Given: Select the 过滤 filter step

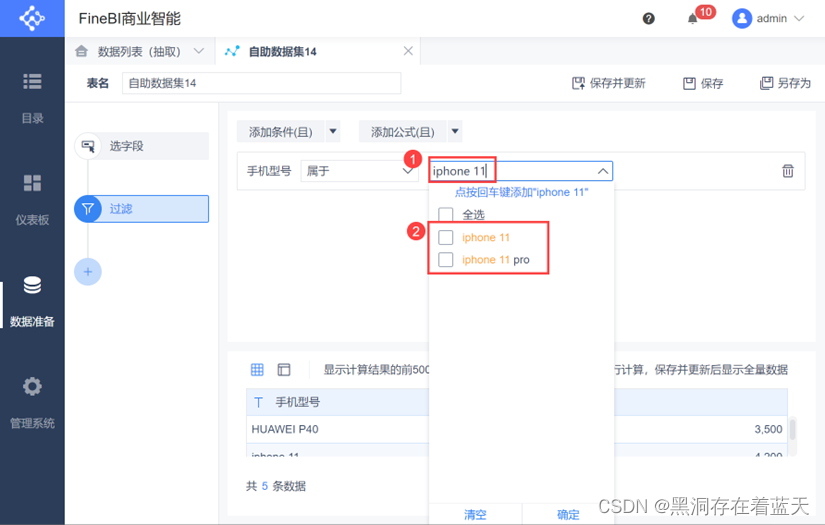Looking at the screenshot, I should pos(142,209).
